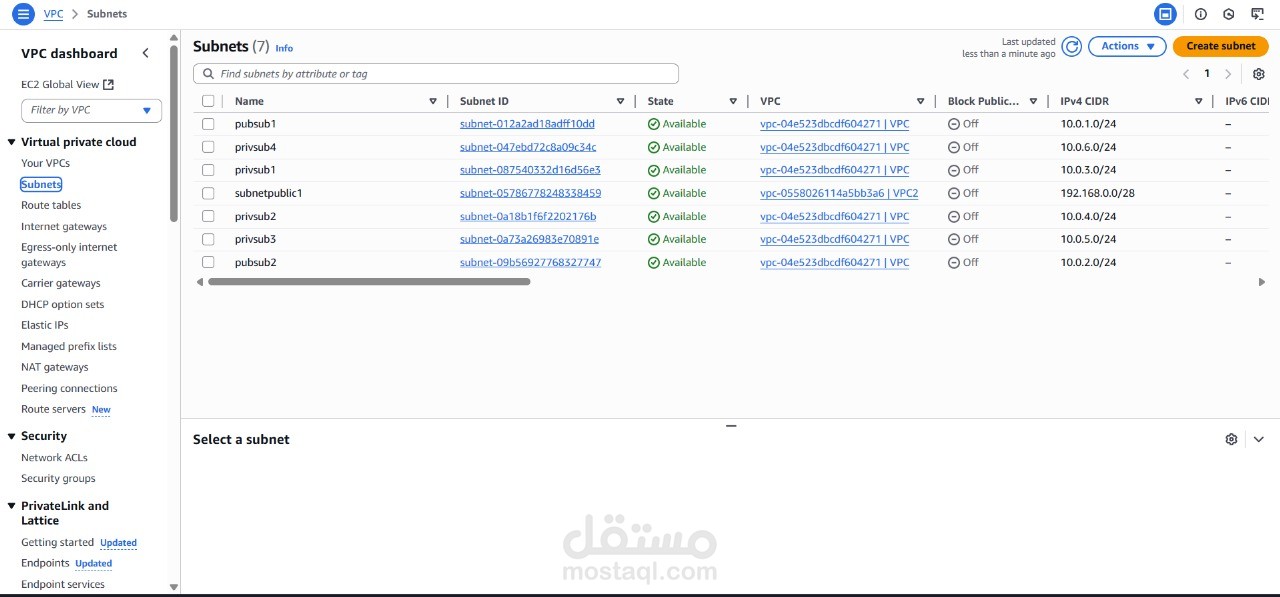Sort by VPC column arrow
This screenshot has width=1280, height=597.
(x=921, y=101)
